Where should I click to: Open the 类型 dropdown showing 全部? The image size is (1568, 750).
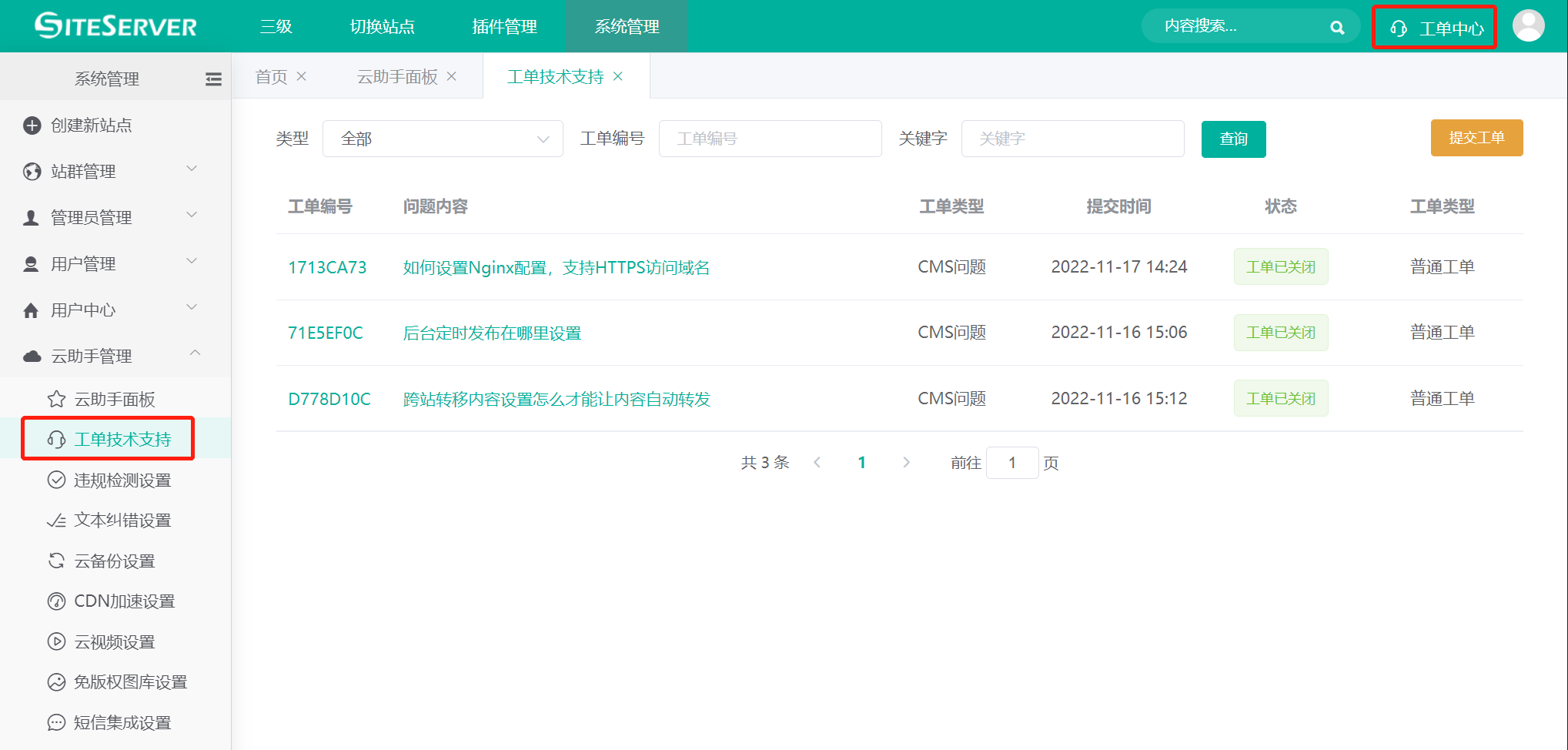pos(443,139)
